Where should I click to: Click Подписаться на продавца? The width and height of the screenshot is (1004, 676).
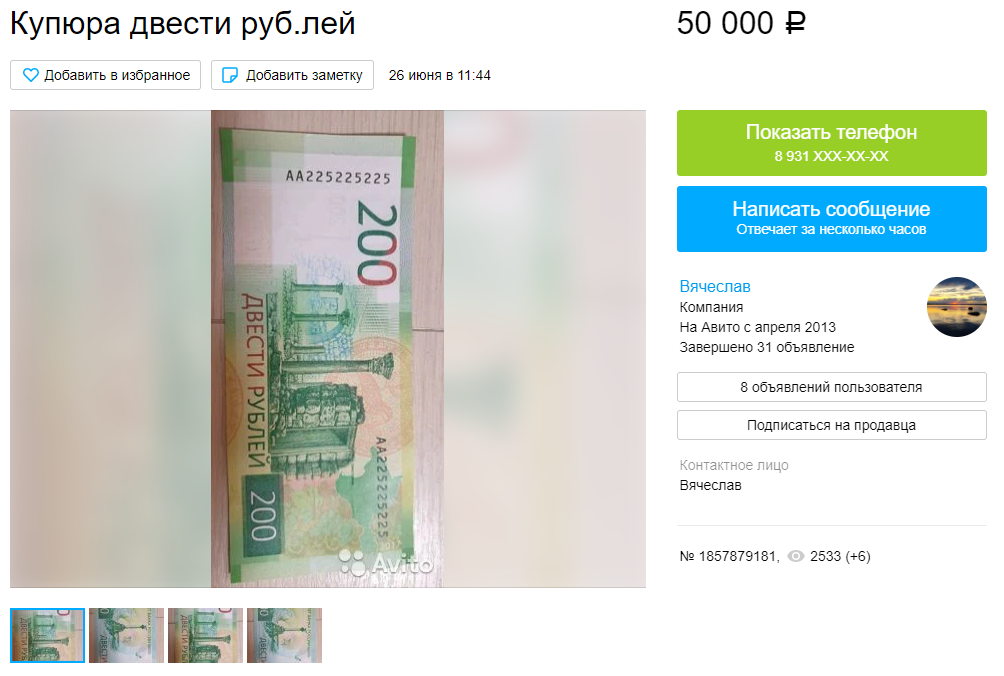tap(832, 425)
